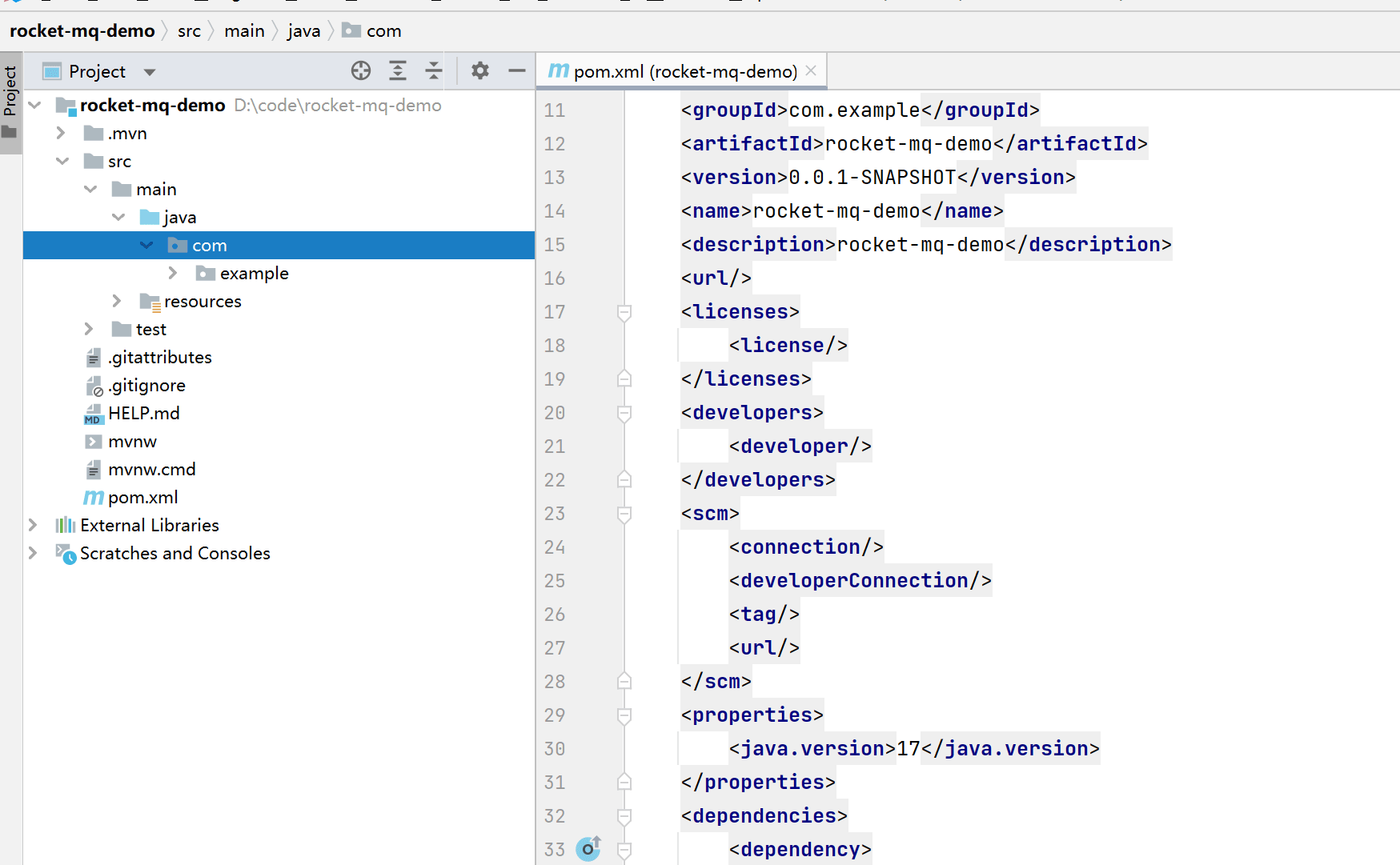Select the src folder icon
This screenshot has height=865, width=1400.
(94, 161)
